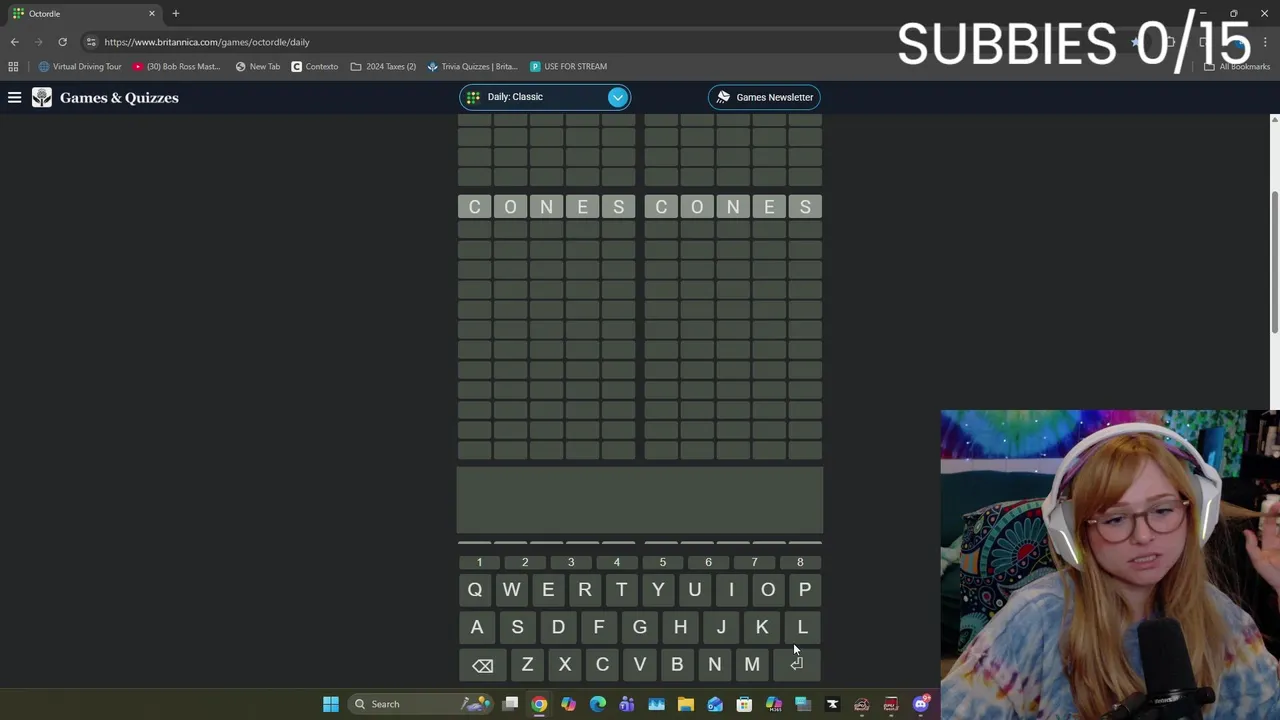Click the enter key on the on-screen keyboard
1280x720 pixels.
click(x=797, y=665)
